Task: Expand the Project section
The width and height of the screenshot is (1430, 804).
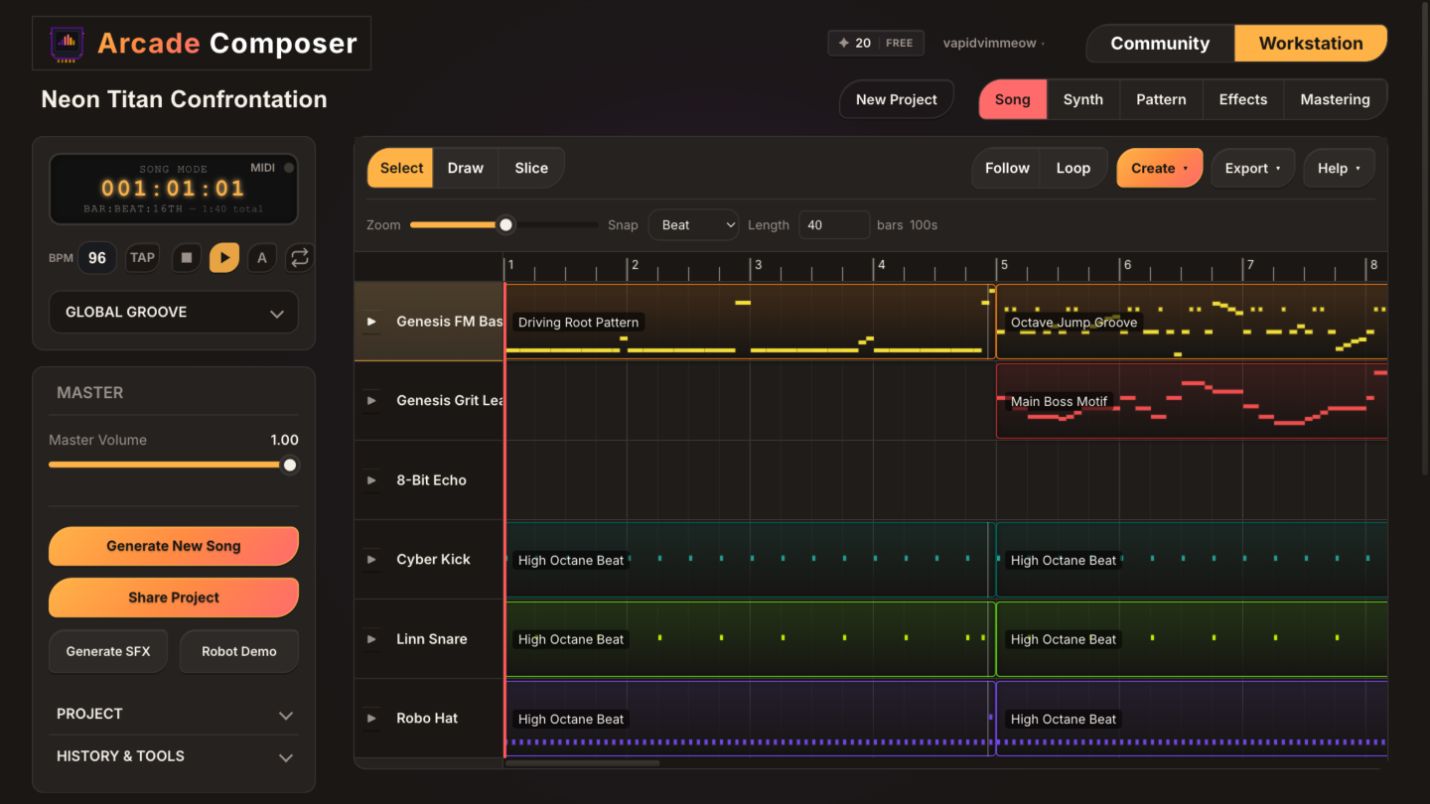Action: pos(174,714)
